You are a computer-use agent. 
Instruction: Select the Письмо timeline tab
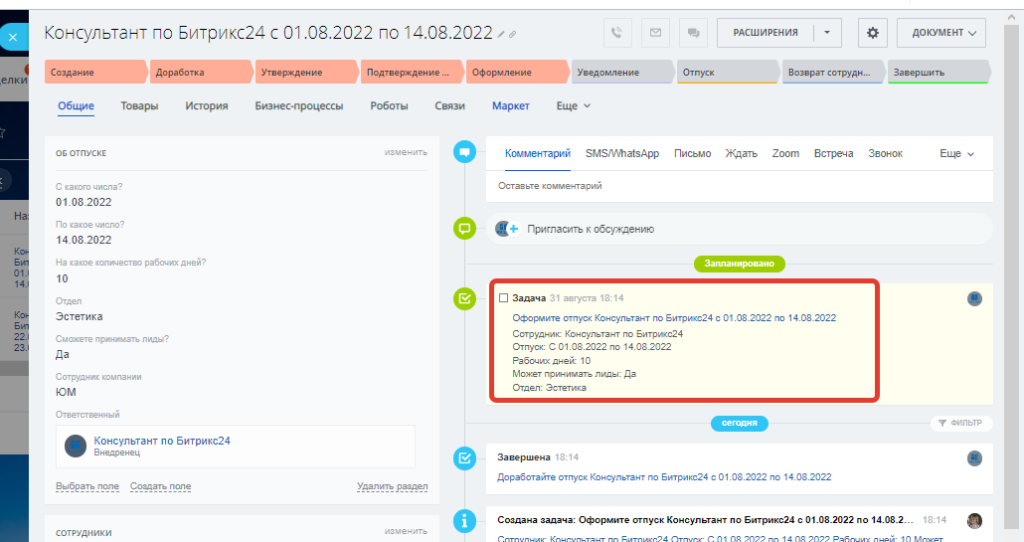point(692,153)
